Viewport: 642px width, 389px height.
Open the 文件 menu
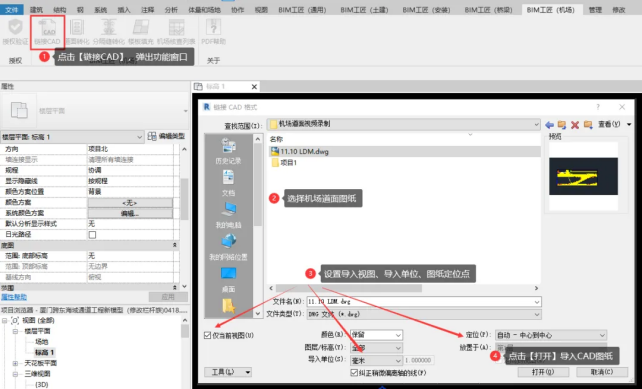[x=12, y=9]
